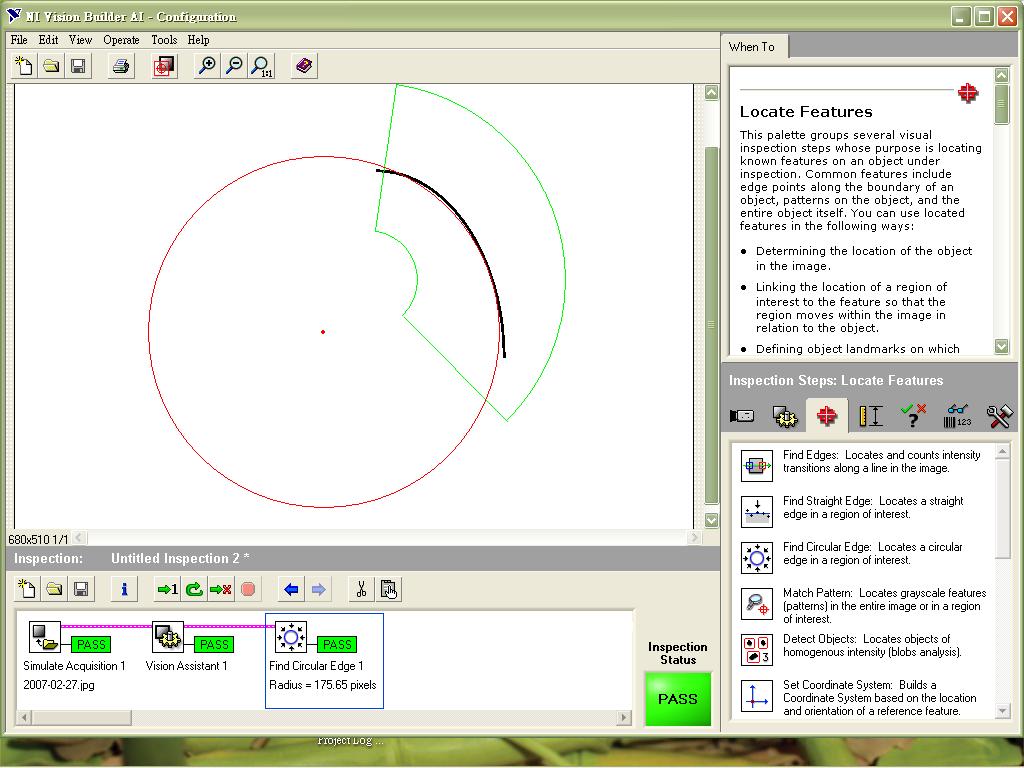Cut the selected step with the scissors icon
The height and width of the screenshot is (768, 1024).
click(x=361, y=589)
